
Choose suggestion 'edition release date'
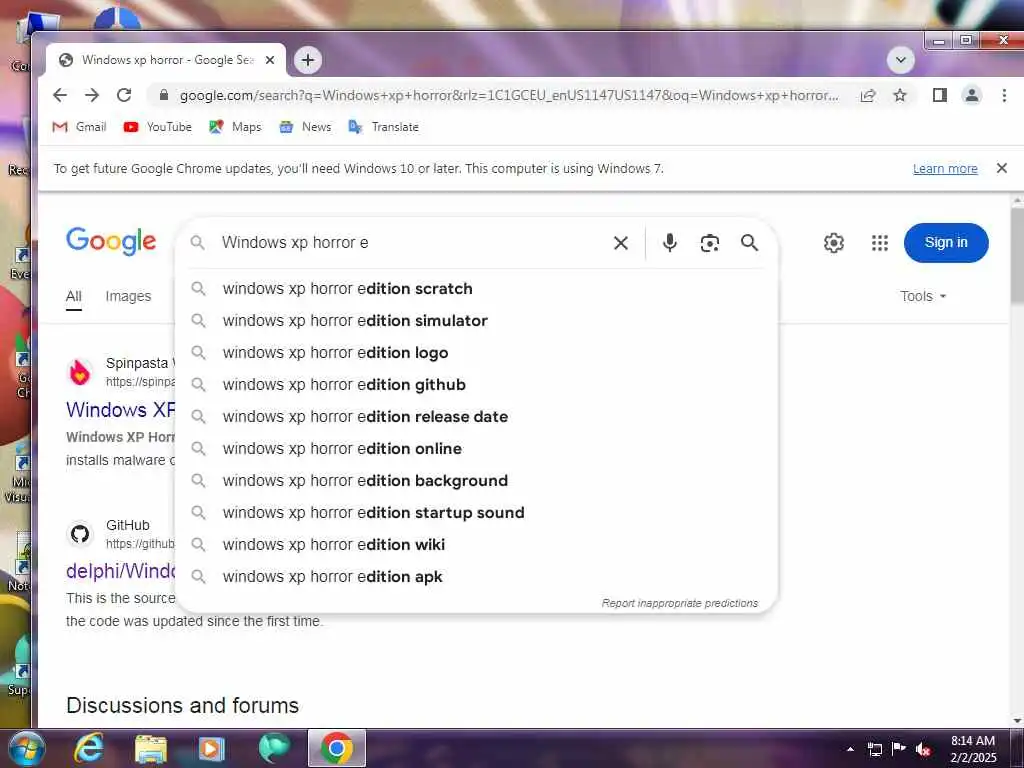tap(477, 417)
